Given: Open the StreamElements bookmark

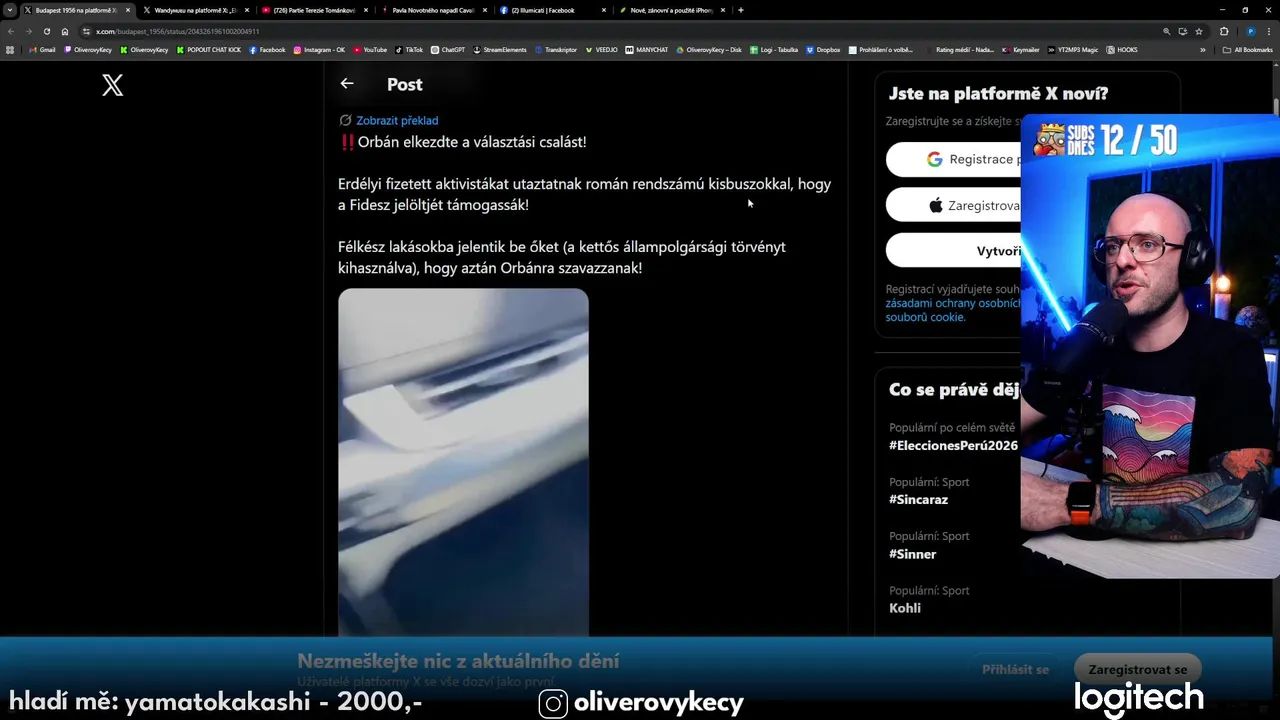Looking at the screenshot, I should 499,50.
